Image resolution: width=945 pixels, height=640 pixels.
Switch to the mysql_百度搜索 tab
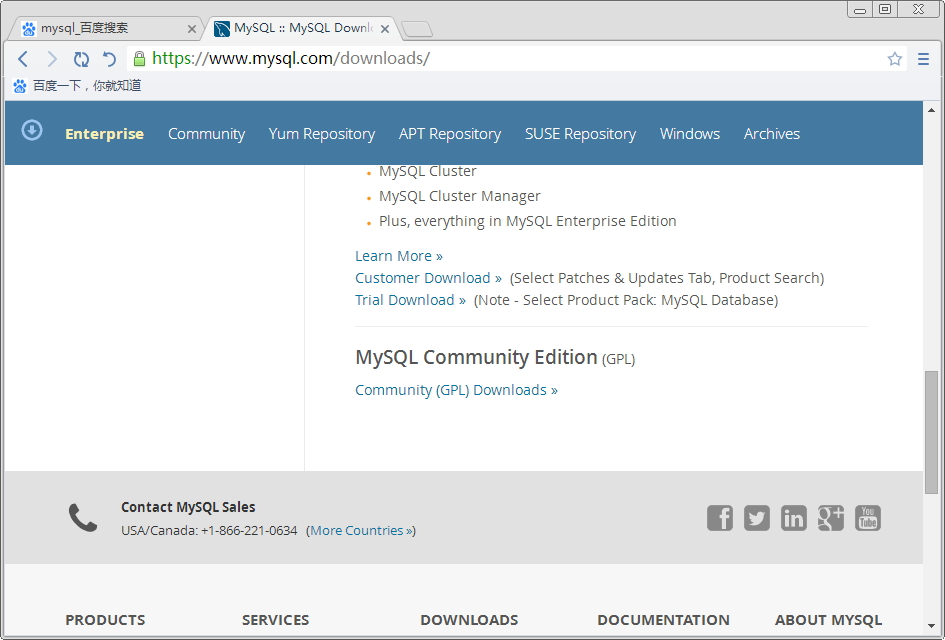click(105, 28)
